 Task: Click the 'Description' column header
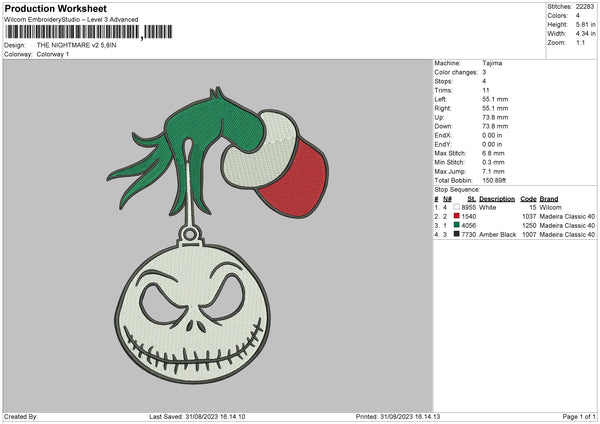point(497,199)
